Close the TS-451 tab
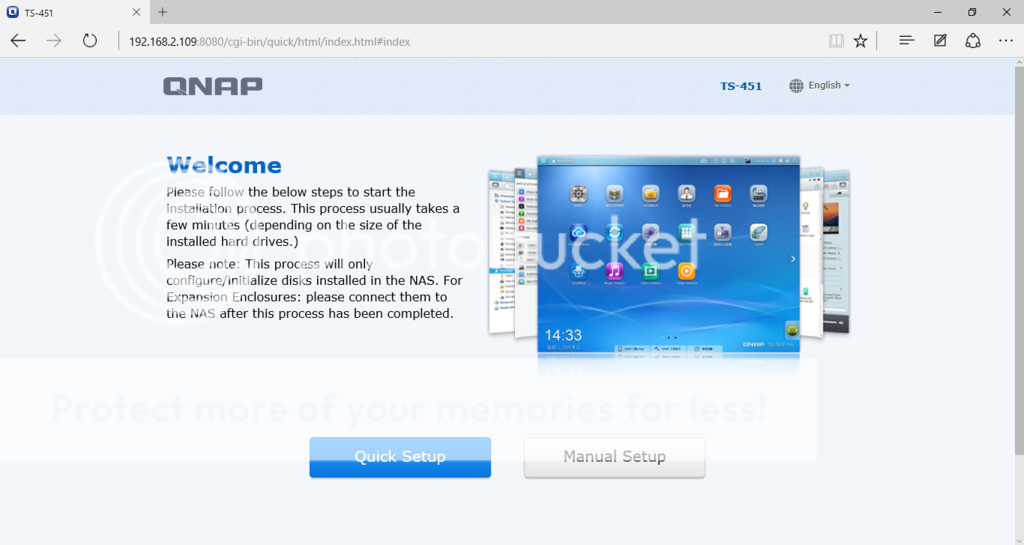 [x=136, y=12]
